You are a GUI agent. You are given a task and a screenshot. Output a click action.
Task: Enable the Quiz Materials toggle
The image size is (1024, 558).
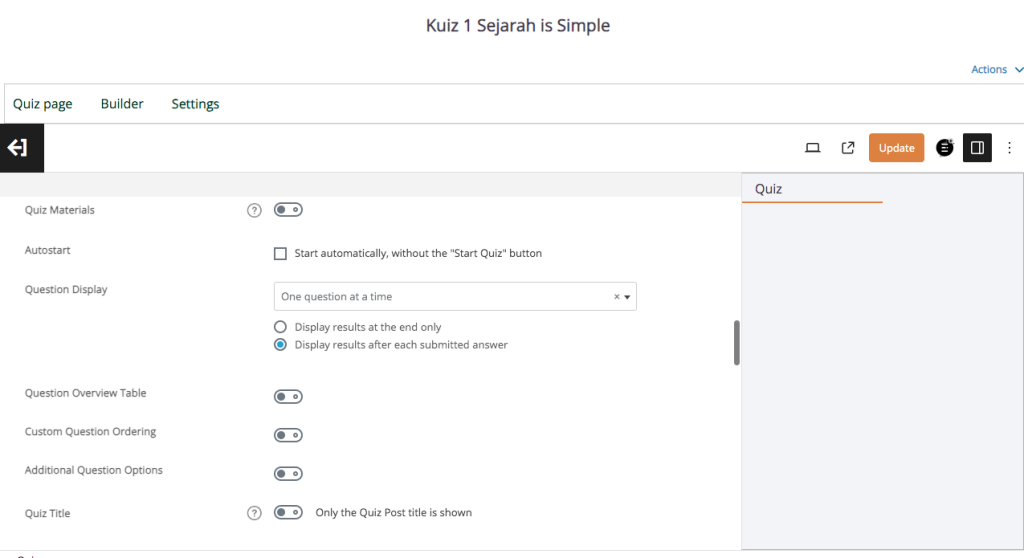click(288, 210)
